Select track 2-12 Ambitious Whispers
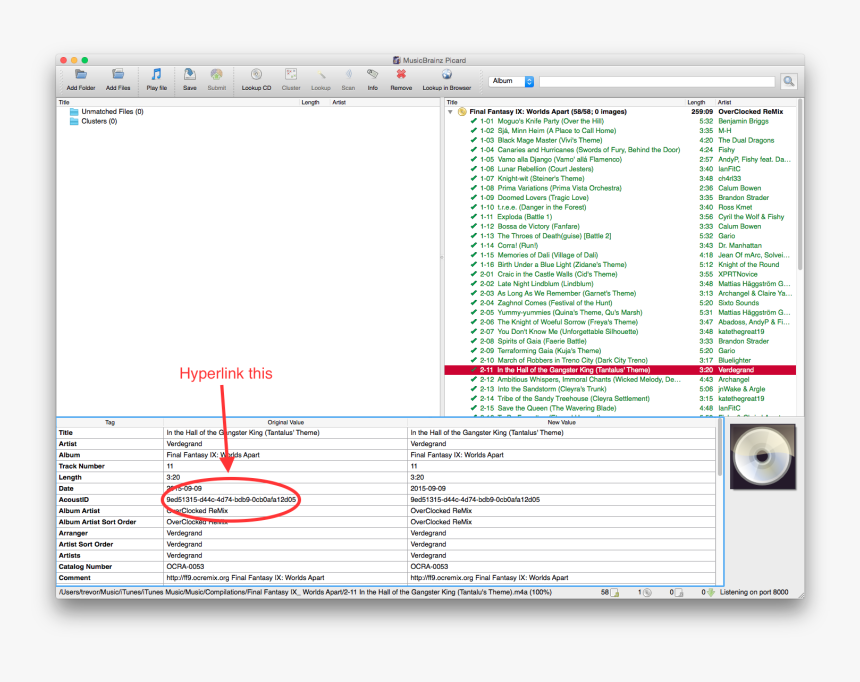This screenshot has width=860, height=682. point(620,380)
